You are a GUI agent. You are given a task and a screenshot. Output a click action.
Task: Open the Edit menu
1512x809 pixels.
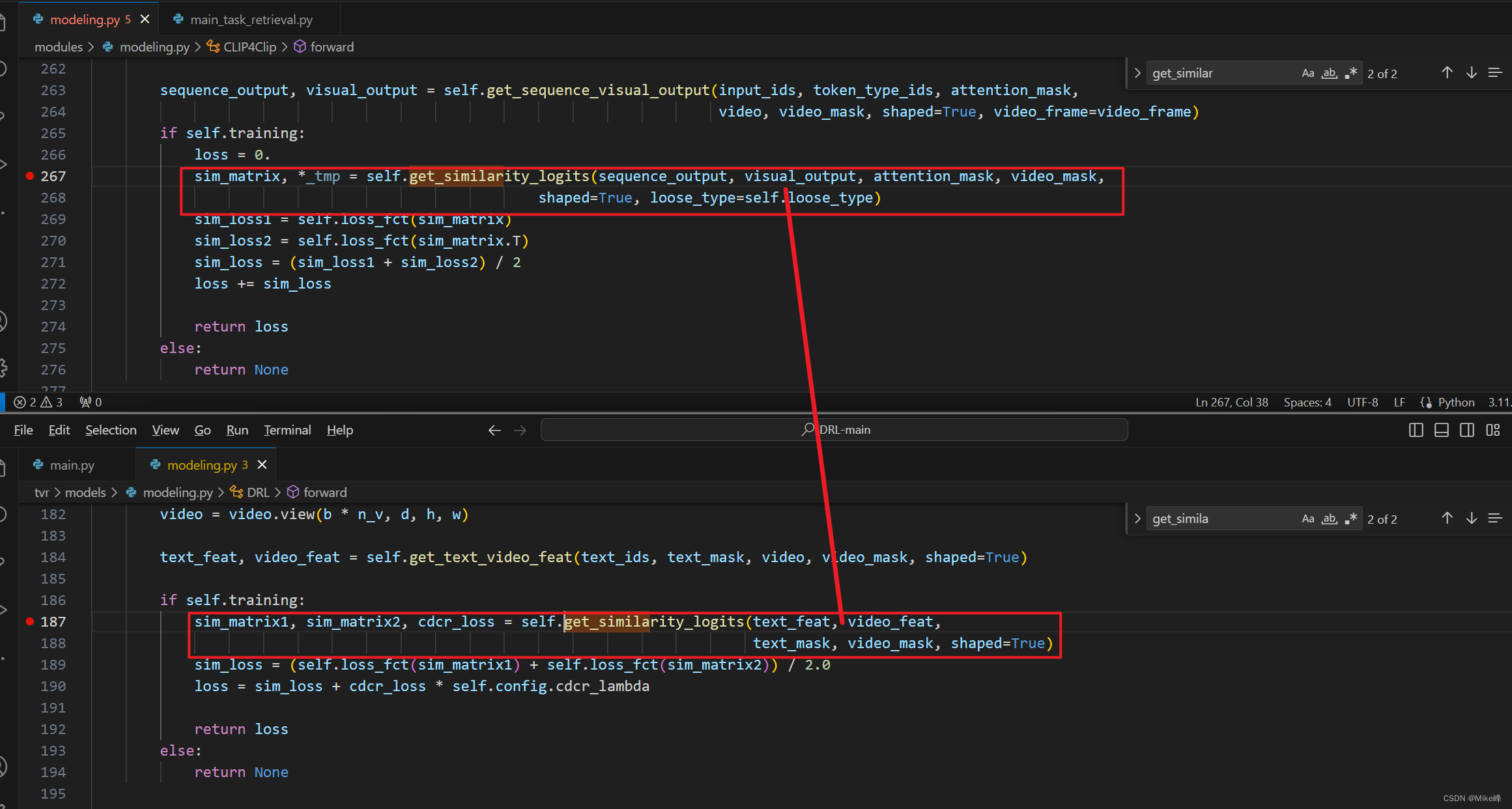pyautogui.click(x=59, y=430)
